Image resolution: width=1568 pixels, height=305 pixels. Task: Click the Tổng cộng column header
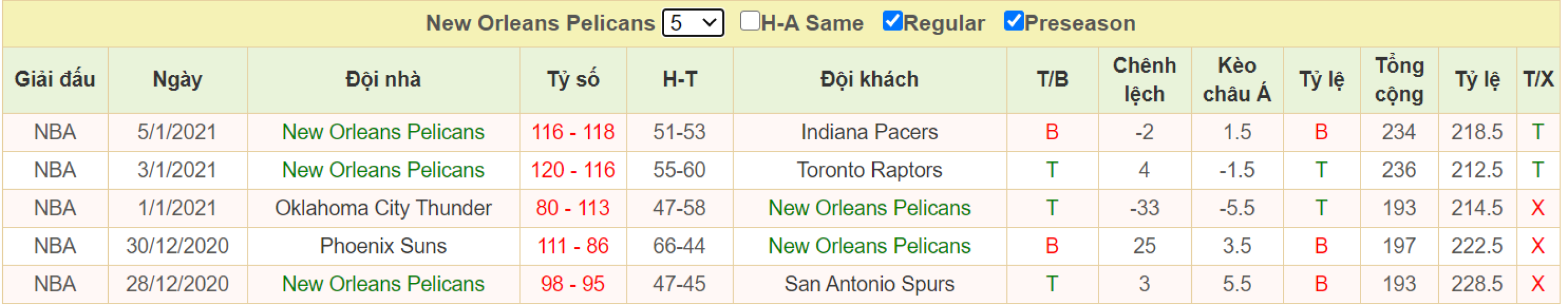[x=1400, y=80]
